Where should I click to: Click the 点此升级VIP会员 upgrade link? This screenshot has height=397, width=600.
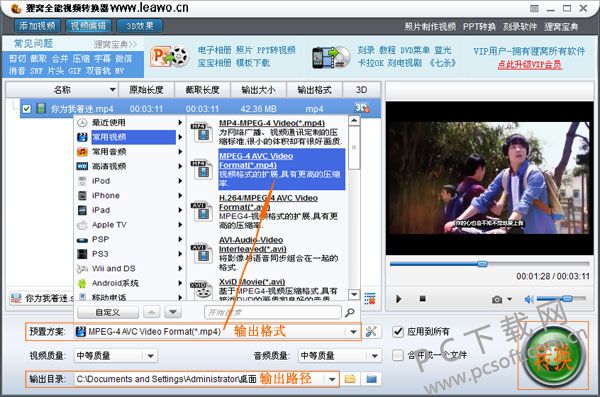[x=530, y=64]
